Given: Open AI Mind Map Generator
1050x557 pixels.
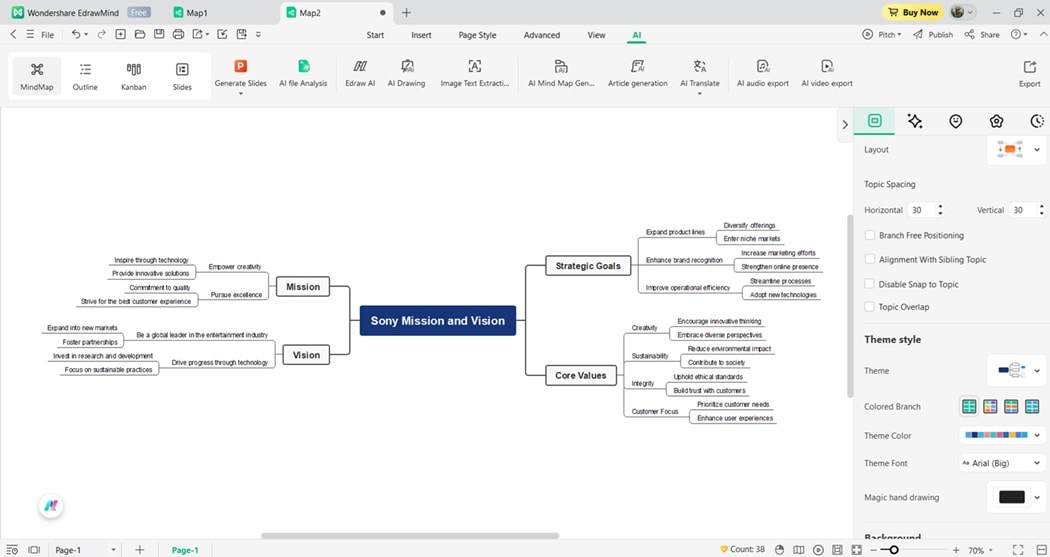Looking at the screenshot, I should (561, 74).
